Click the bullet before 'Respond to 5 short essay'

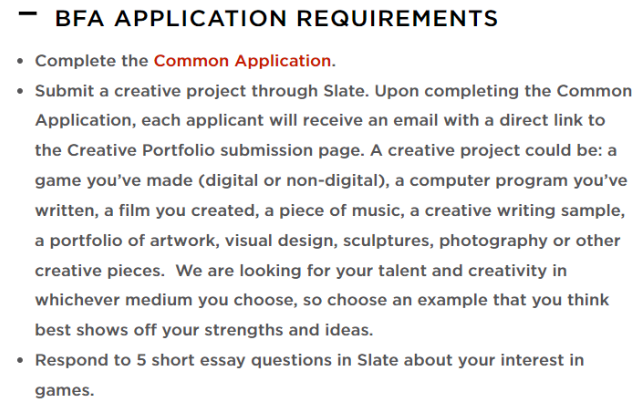[20, 361]
